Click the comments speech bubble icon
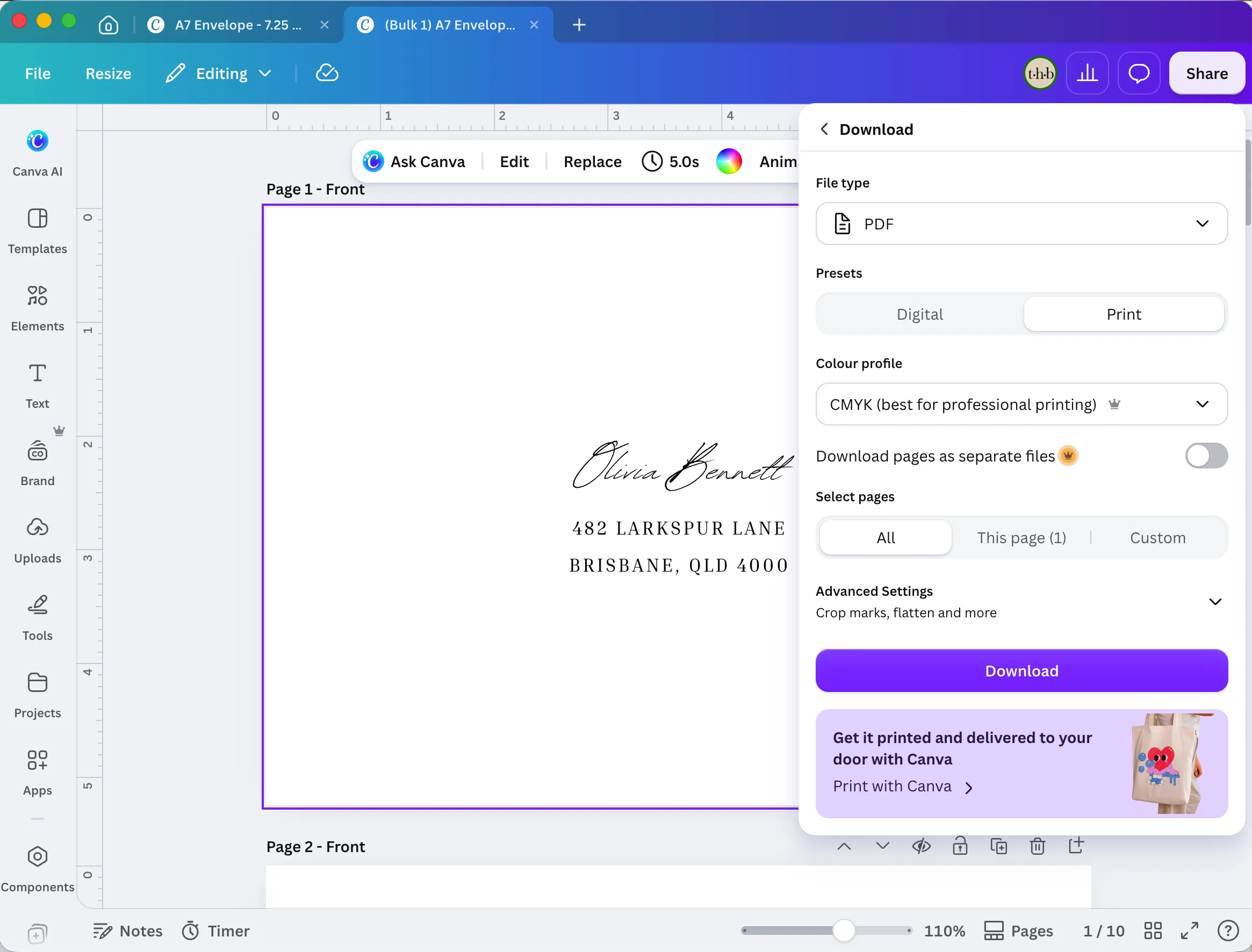Screen dimensions: 1252x952 coord(1138,73)
